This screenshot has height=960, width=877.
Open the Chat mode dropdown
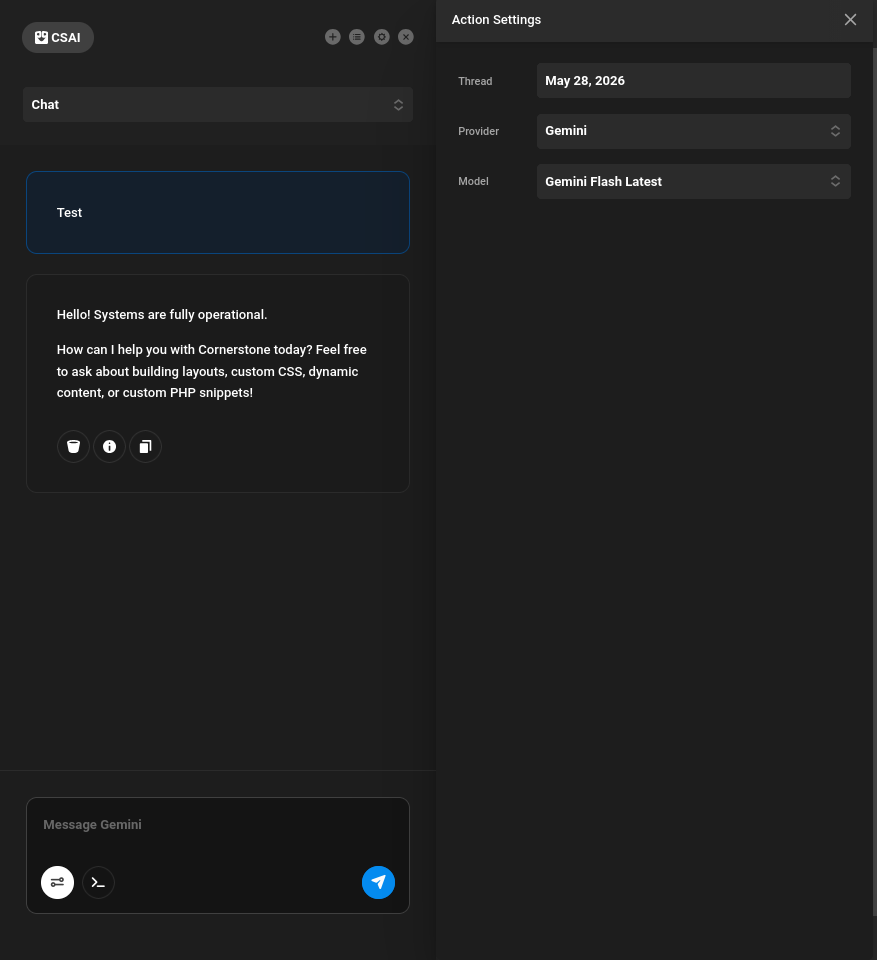click(217, 105)
